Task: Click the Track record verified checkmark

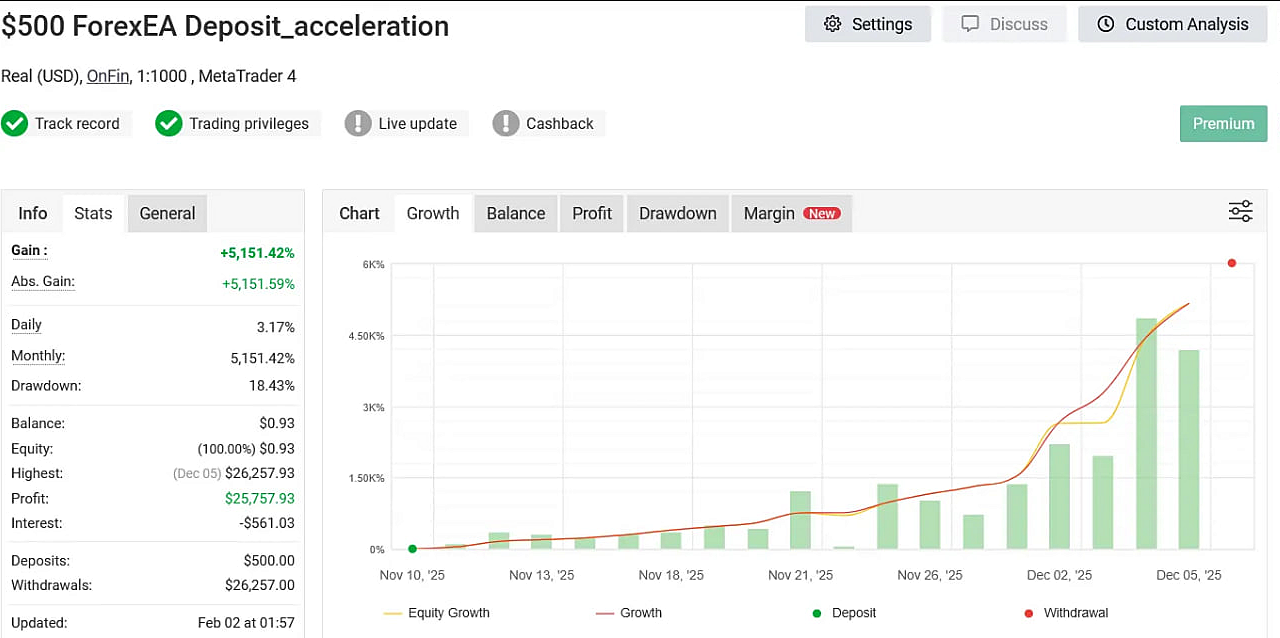Action: coord(15,123)
